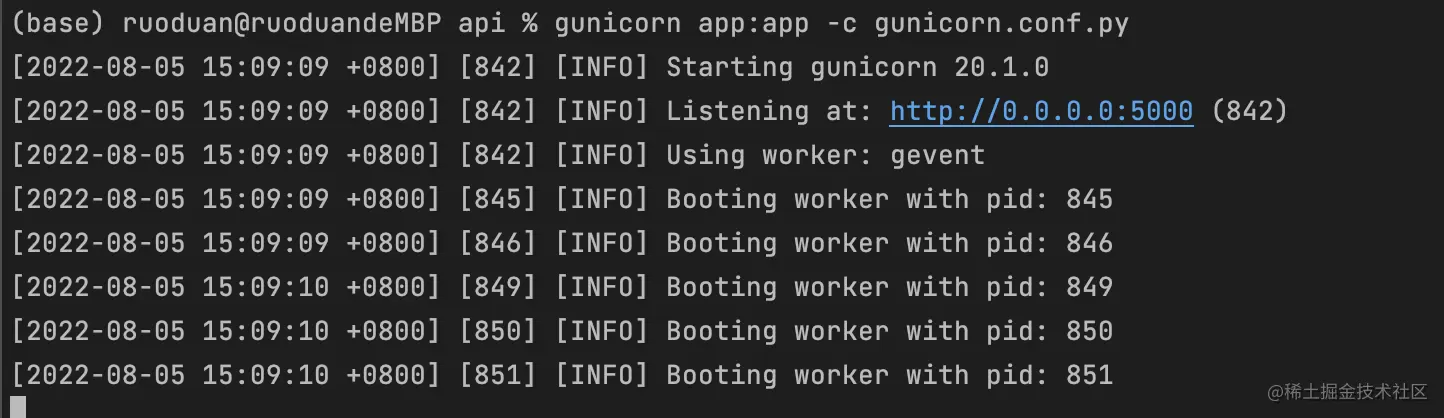Click the '[845]' process id bracket

coord(498,199)
